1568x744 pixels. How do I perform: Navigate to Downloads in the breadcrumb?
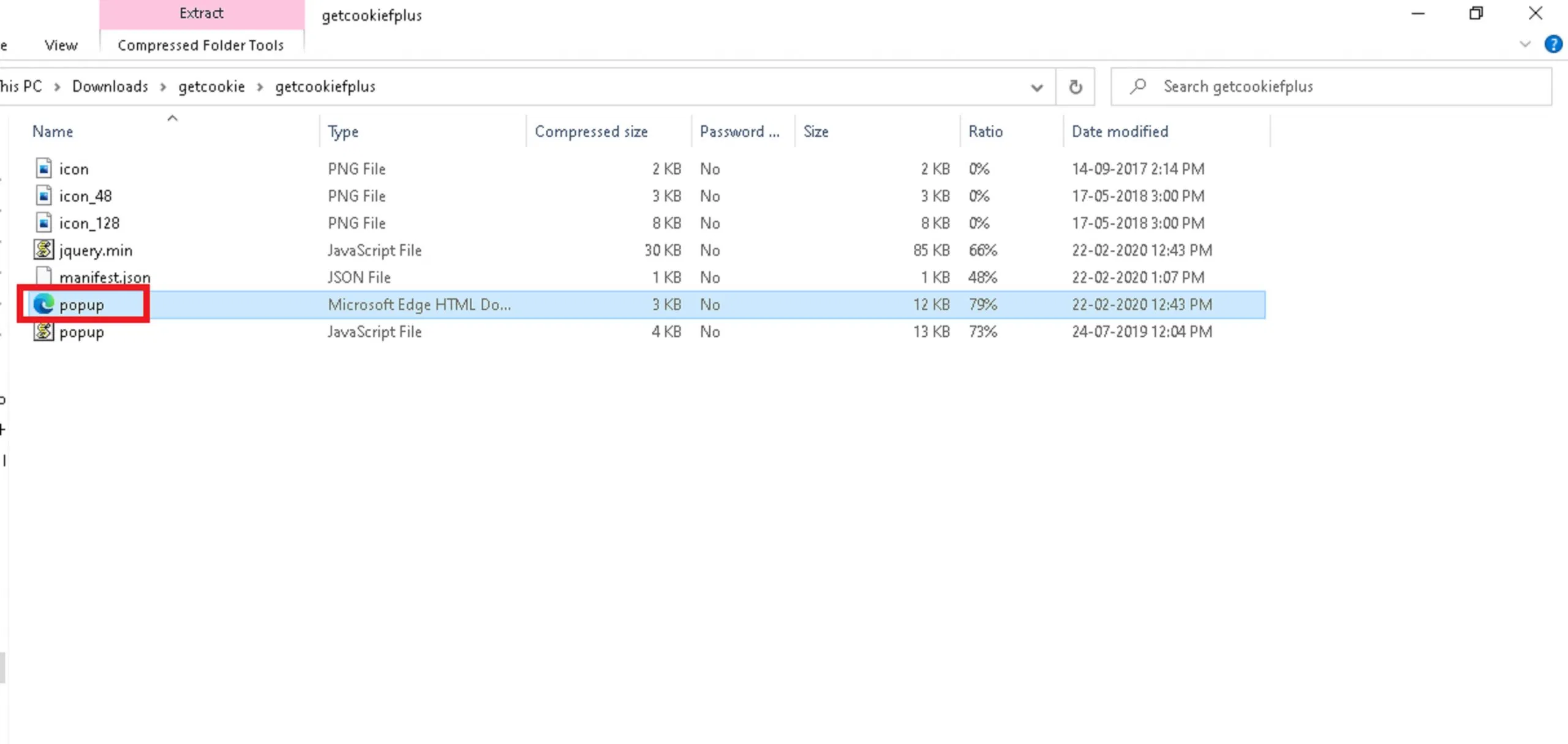tap(110, 86)
